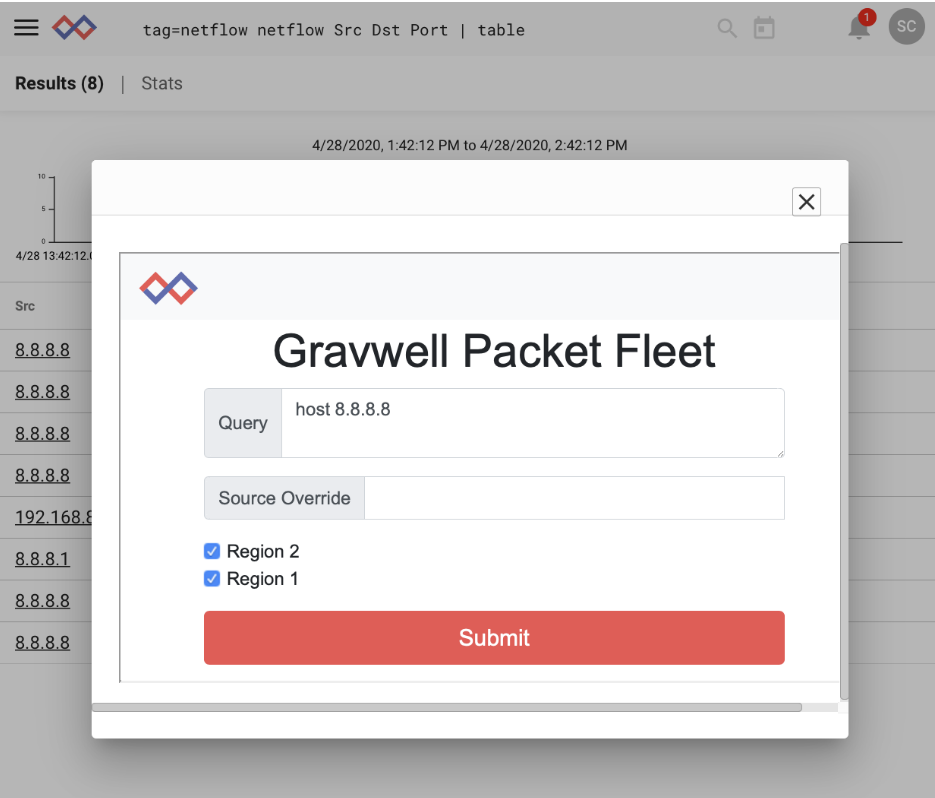This screenshot has height=798, width=935.
Task: Click the Query text area
Action: tap(532, 423)
